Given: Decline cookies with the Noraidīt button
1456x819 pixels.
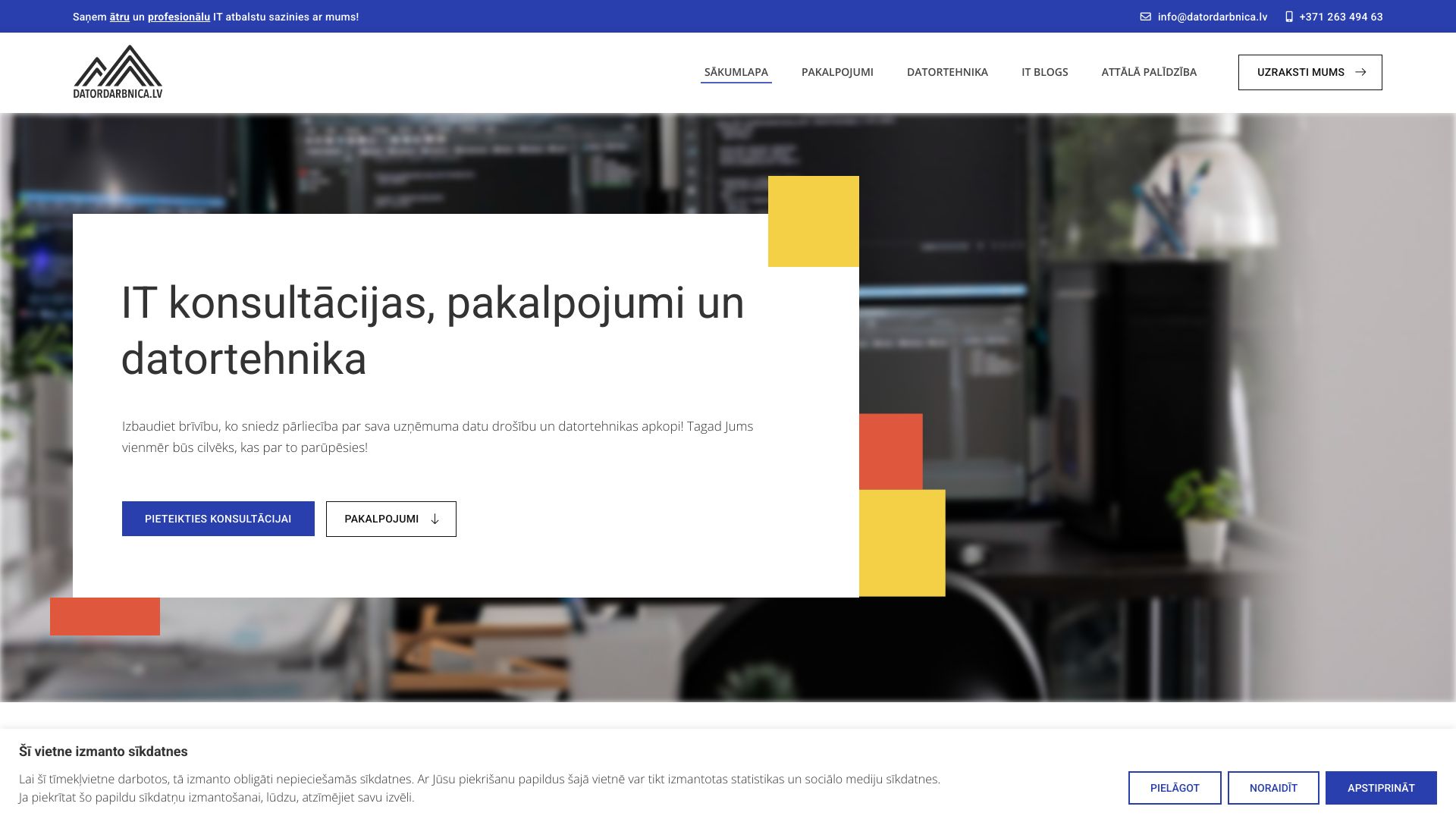Looking at the screenshot, I should [1272, 788].
